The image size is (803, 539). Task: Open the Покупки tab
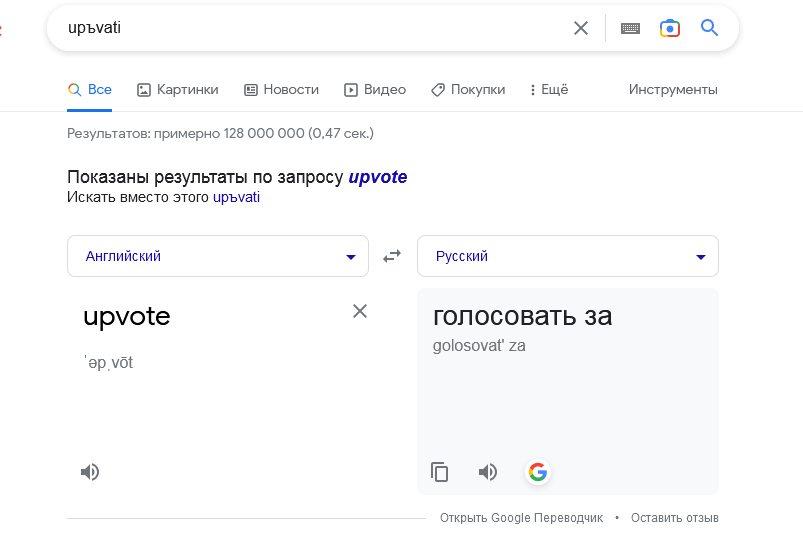click(468, 90)
